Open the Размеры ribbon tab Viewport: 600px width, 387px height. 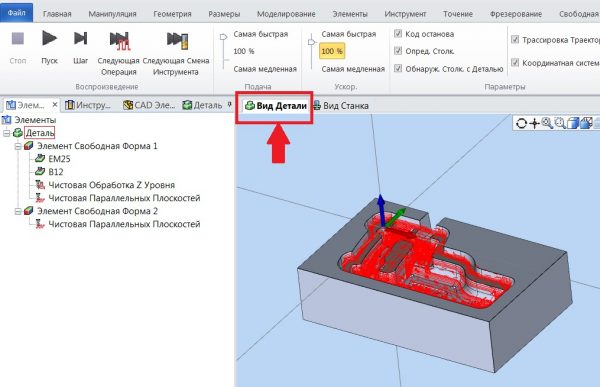(224, 14)
